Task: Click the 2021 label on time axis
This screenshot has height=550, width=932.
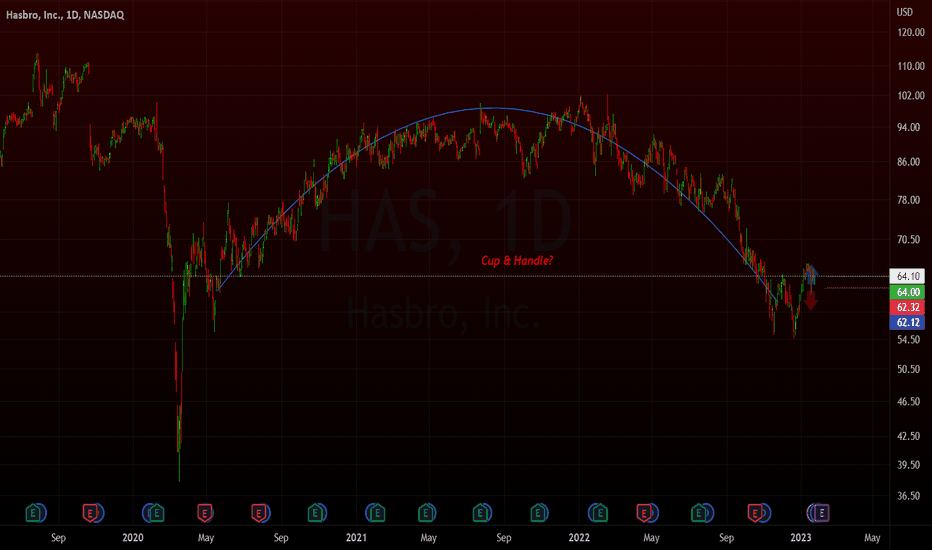Action: 356,538
